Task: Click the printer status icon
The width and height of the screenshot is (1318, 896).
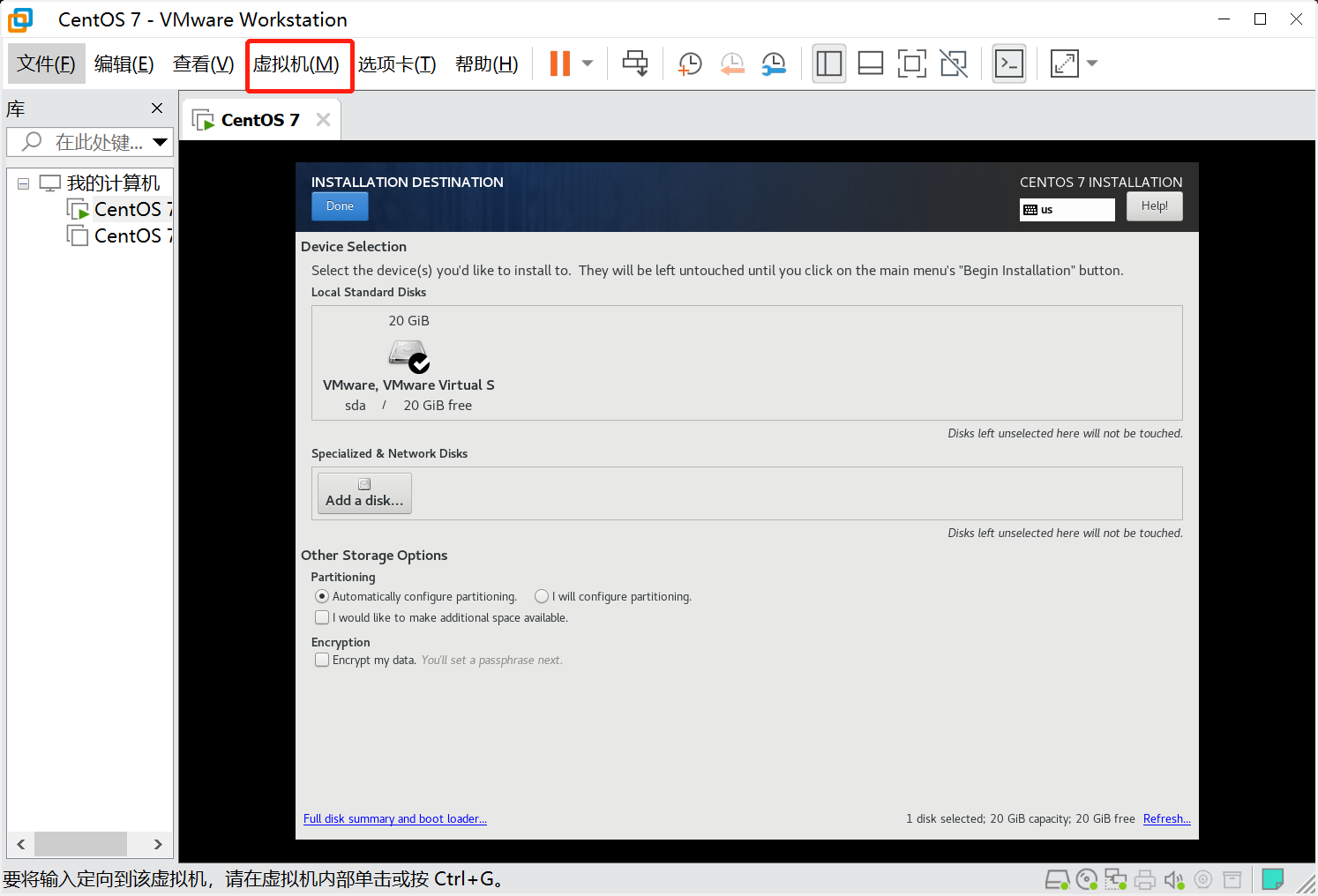Action: pos(1145,879)
